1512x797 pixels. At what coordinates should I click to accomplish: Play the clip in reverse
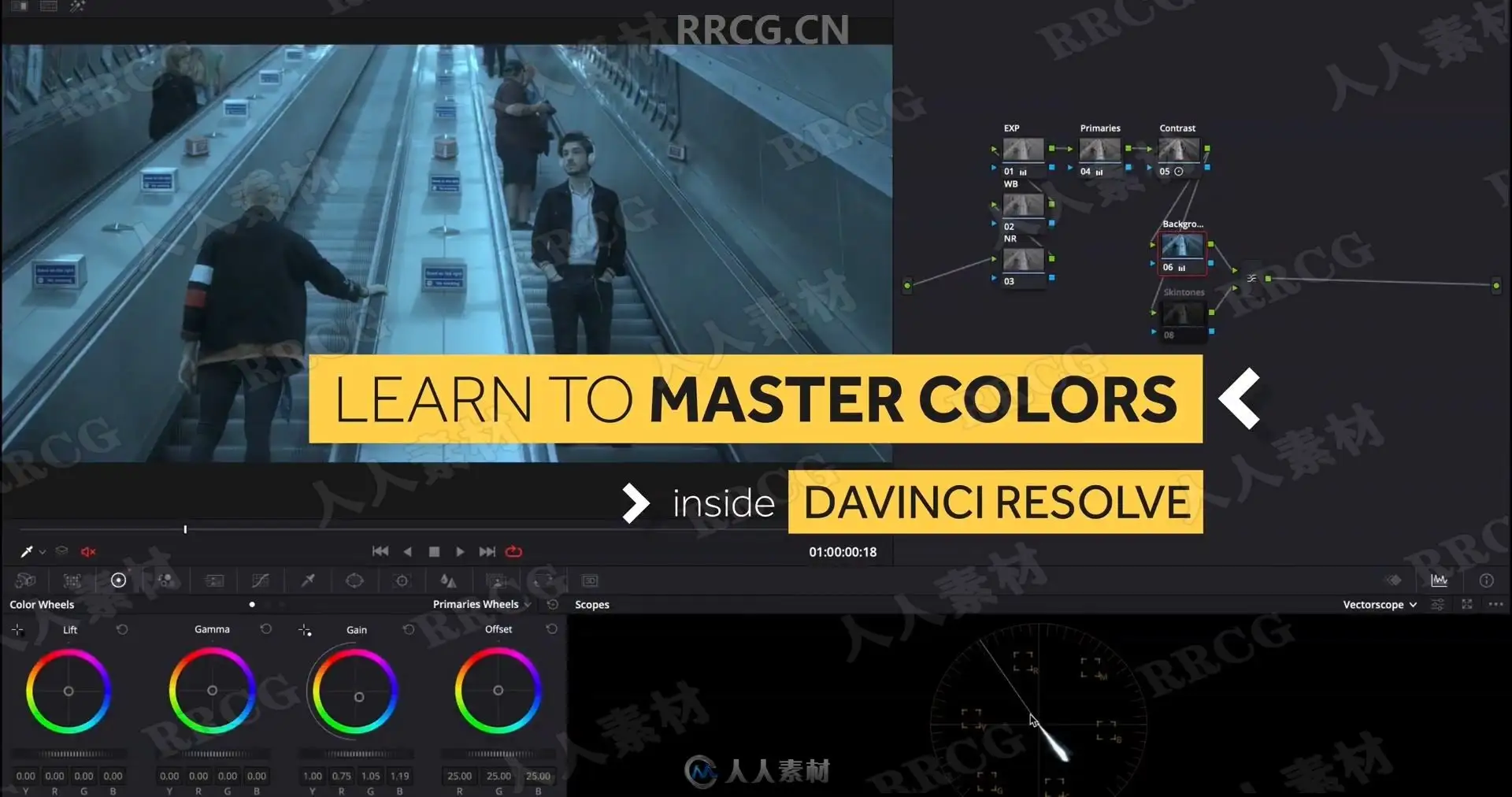[x=407, y=551]
